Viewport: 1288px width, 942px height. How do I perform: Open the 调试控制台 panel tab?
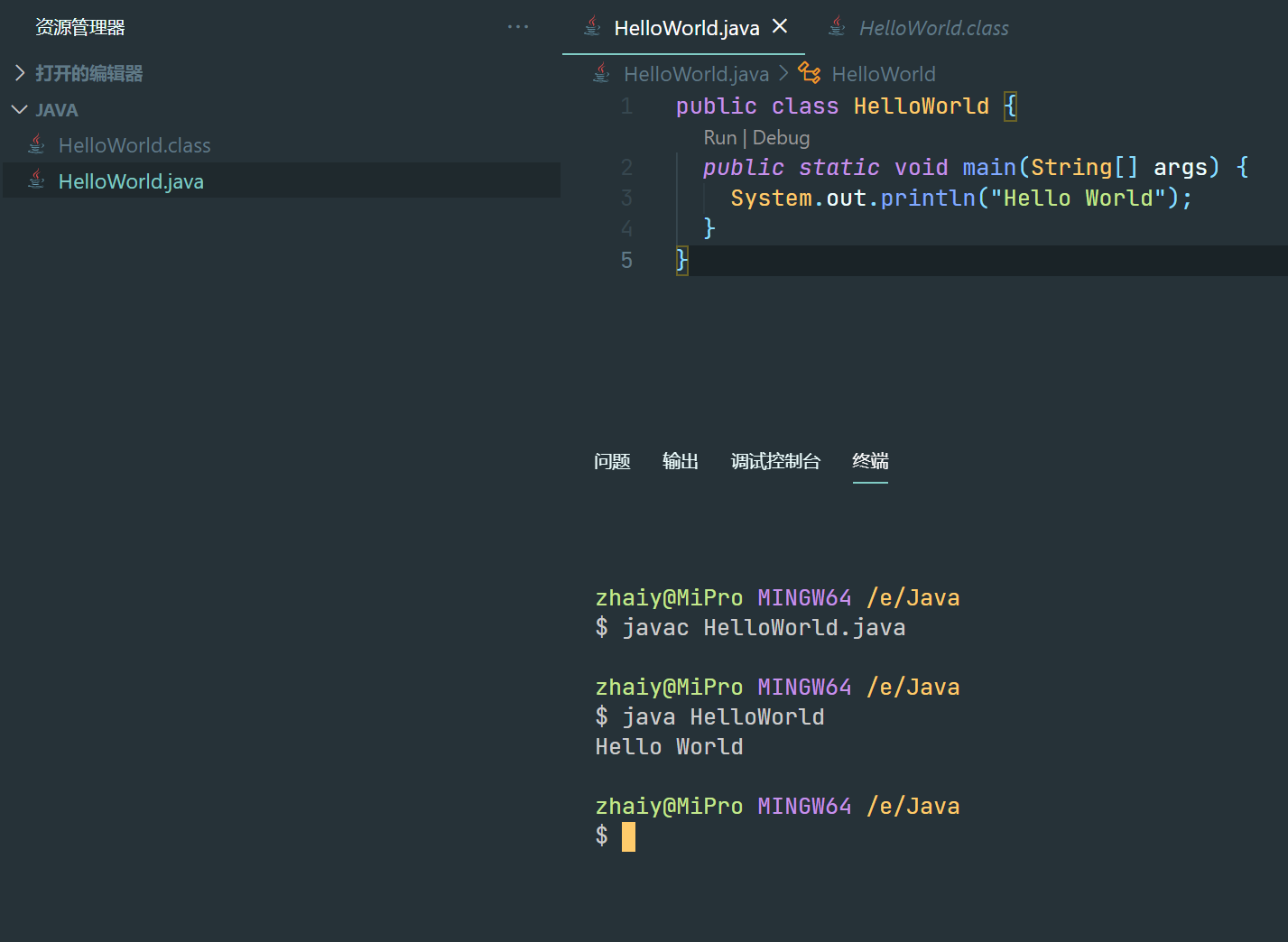[775, 461]
